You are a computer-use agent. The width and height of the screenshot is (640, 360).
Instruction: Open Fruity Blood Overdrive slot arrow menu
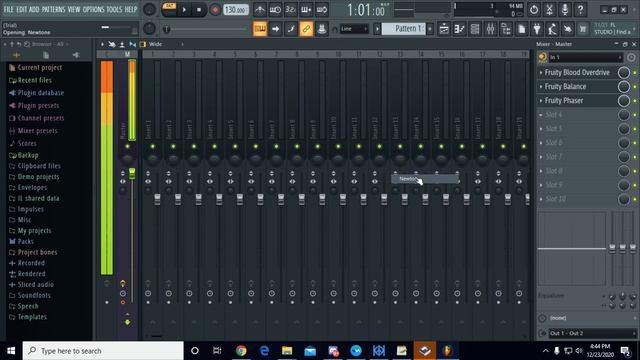click(541, 73)
